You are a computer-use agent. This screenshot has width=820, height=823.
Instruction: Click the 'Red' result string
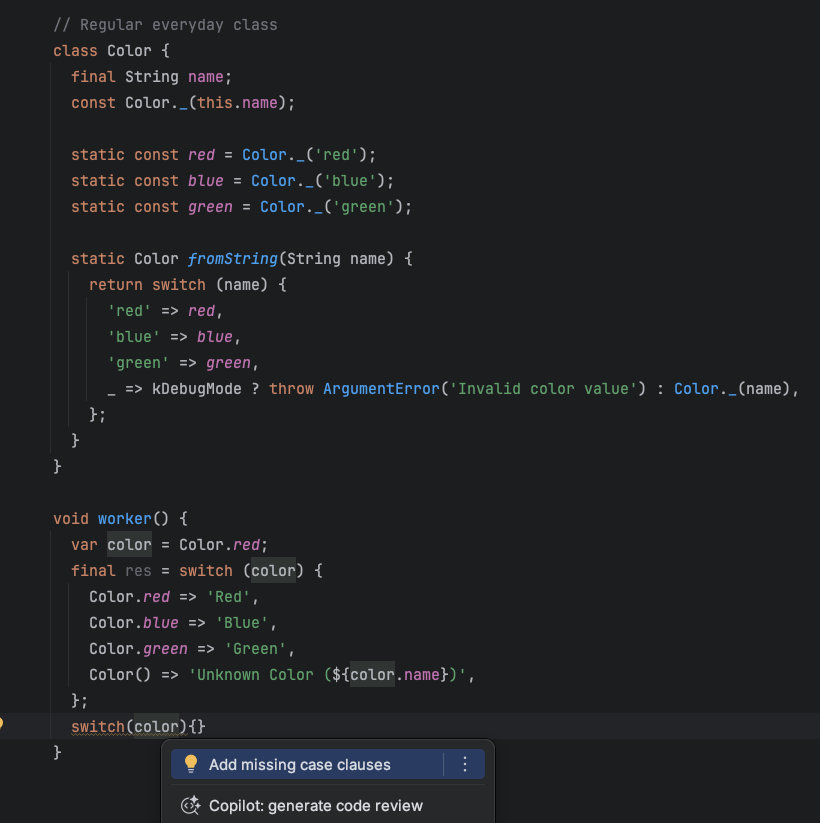(228, 597)
